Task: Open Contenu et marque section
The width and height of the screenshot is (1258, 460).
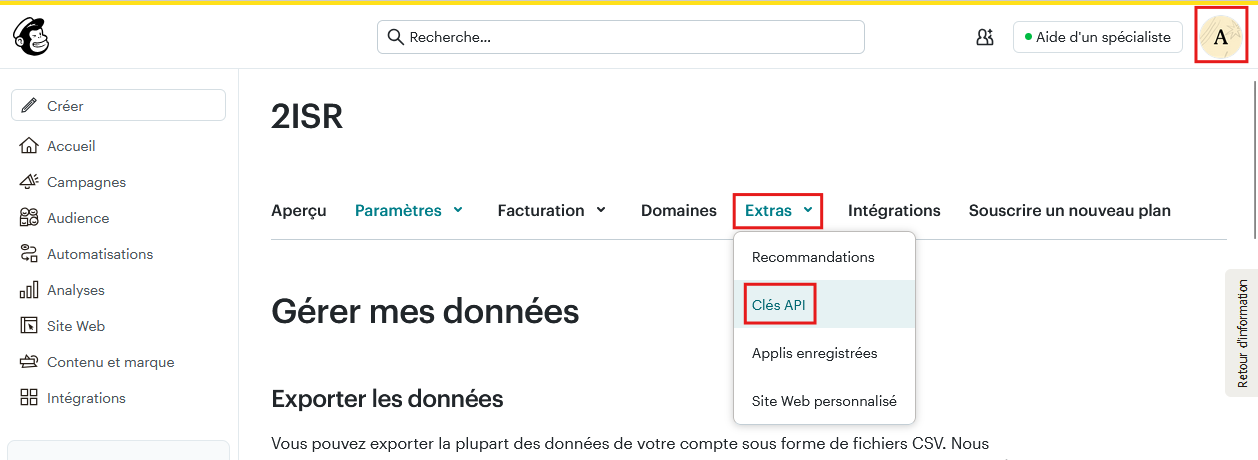Action: pyautogui.click(x=110, y=362)
